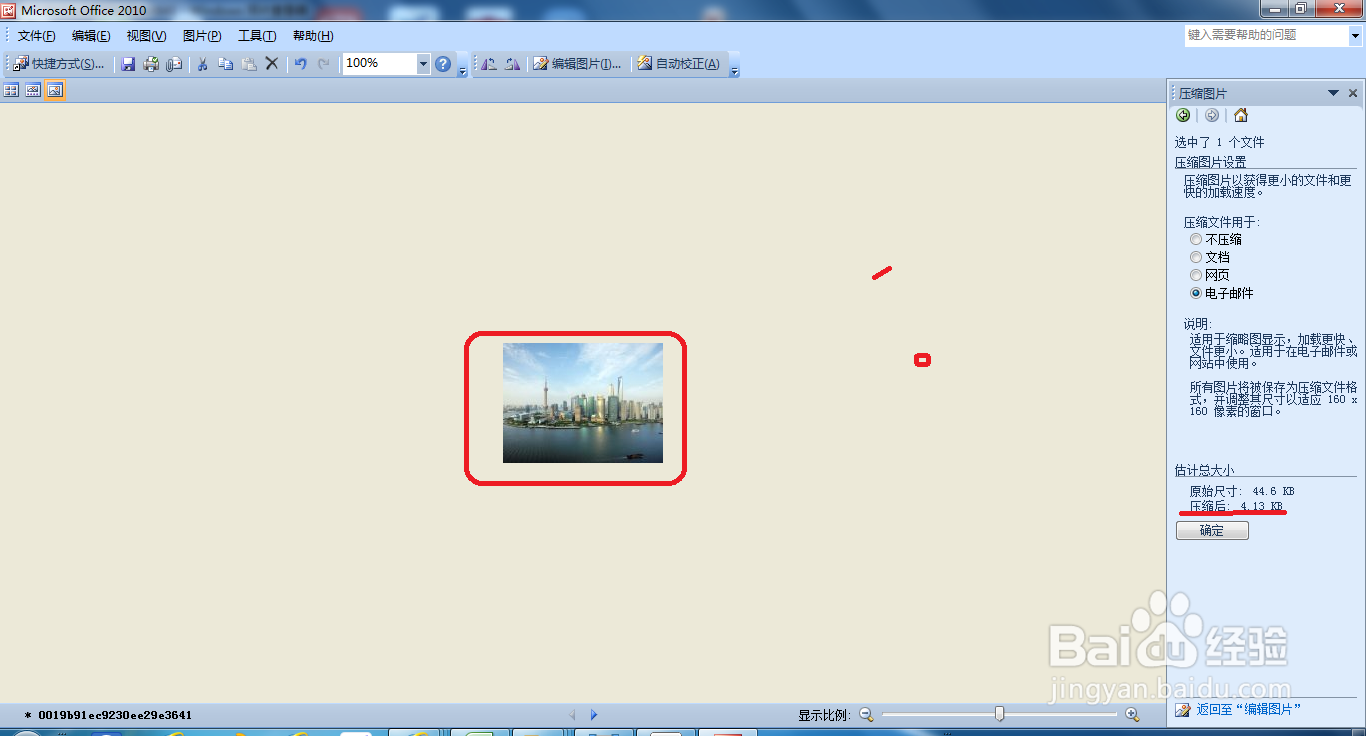
Task: Open the 图片(P) menu
Action: [x=202, y=36]
